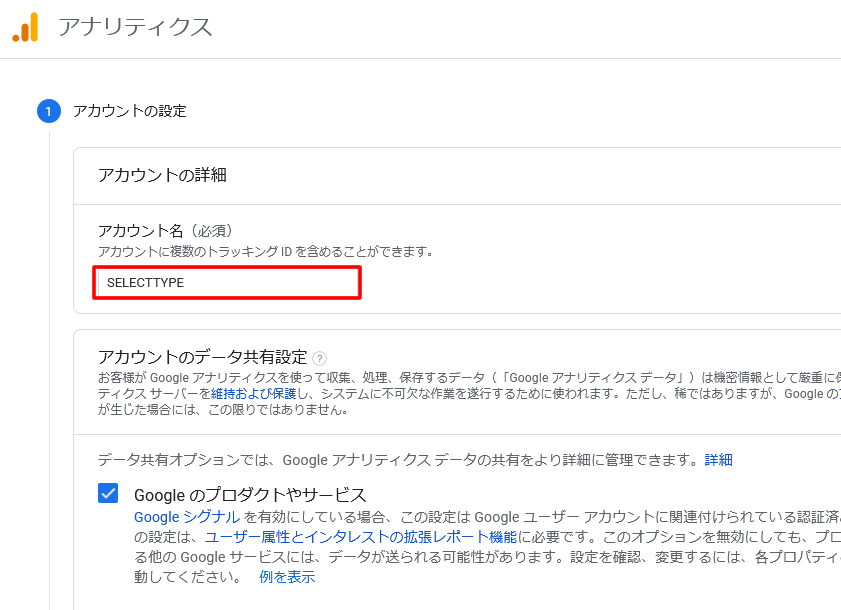Open ユーザー属性とインタレストの拡張レポート機能 link
The height and width of the screenshot is (610, 841).
[361, 537]
